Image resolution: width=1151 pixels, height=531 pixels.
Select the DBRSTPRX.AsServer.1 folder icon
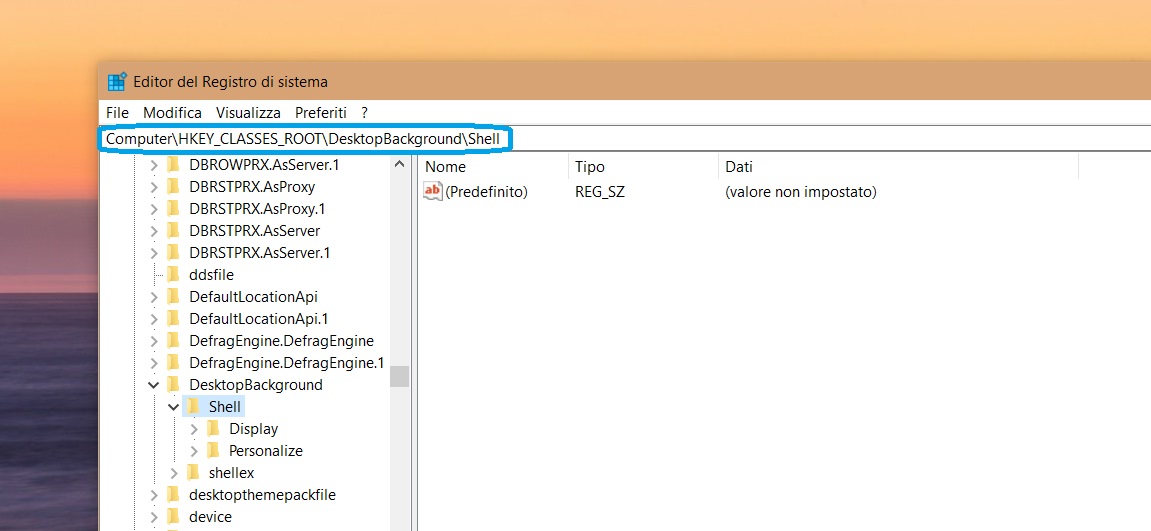point(173,253)
